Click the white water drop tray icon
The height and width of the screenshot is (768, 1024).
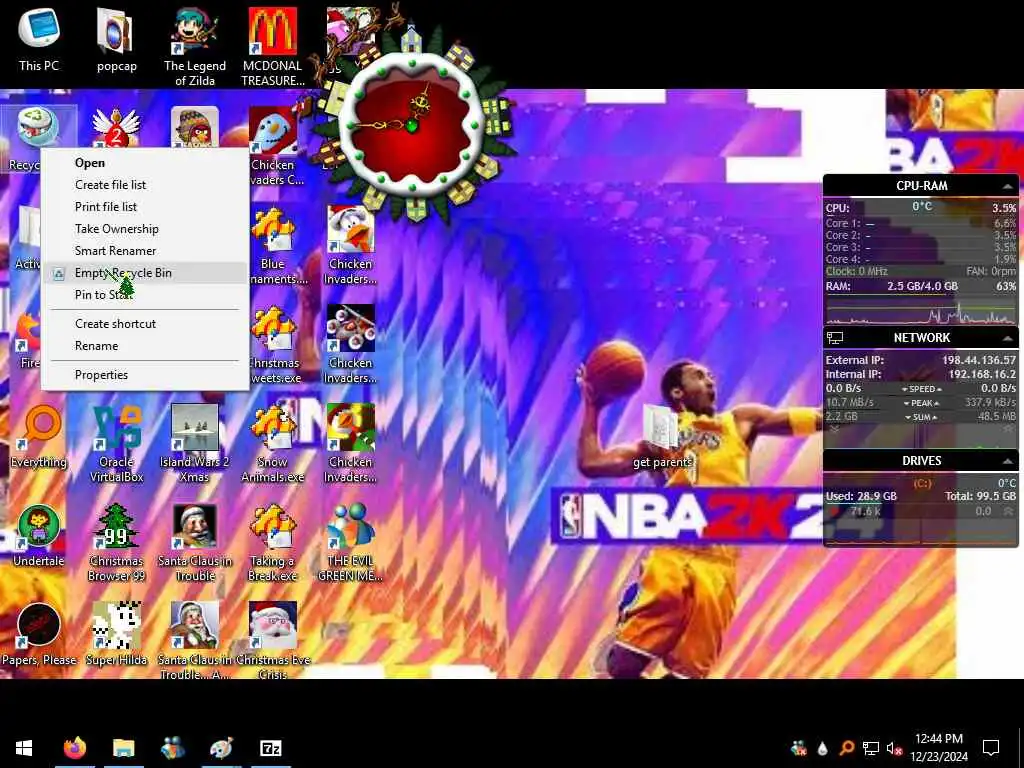pos(822,748)
